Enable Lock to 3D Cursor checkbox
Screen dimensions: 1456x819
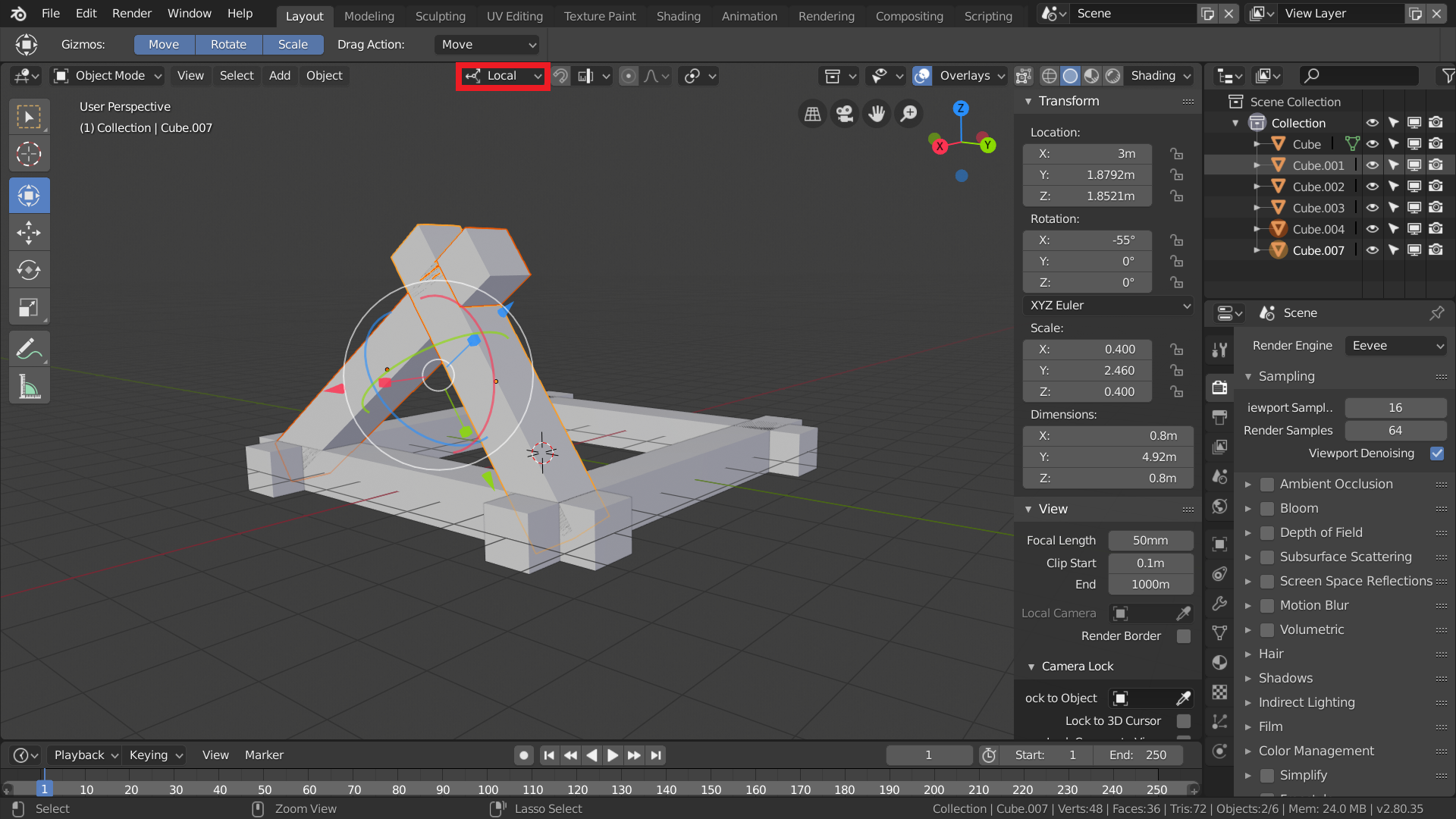click(x=1183, y=721)
